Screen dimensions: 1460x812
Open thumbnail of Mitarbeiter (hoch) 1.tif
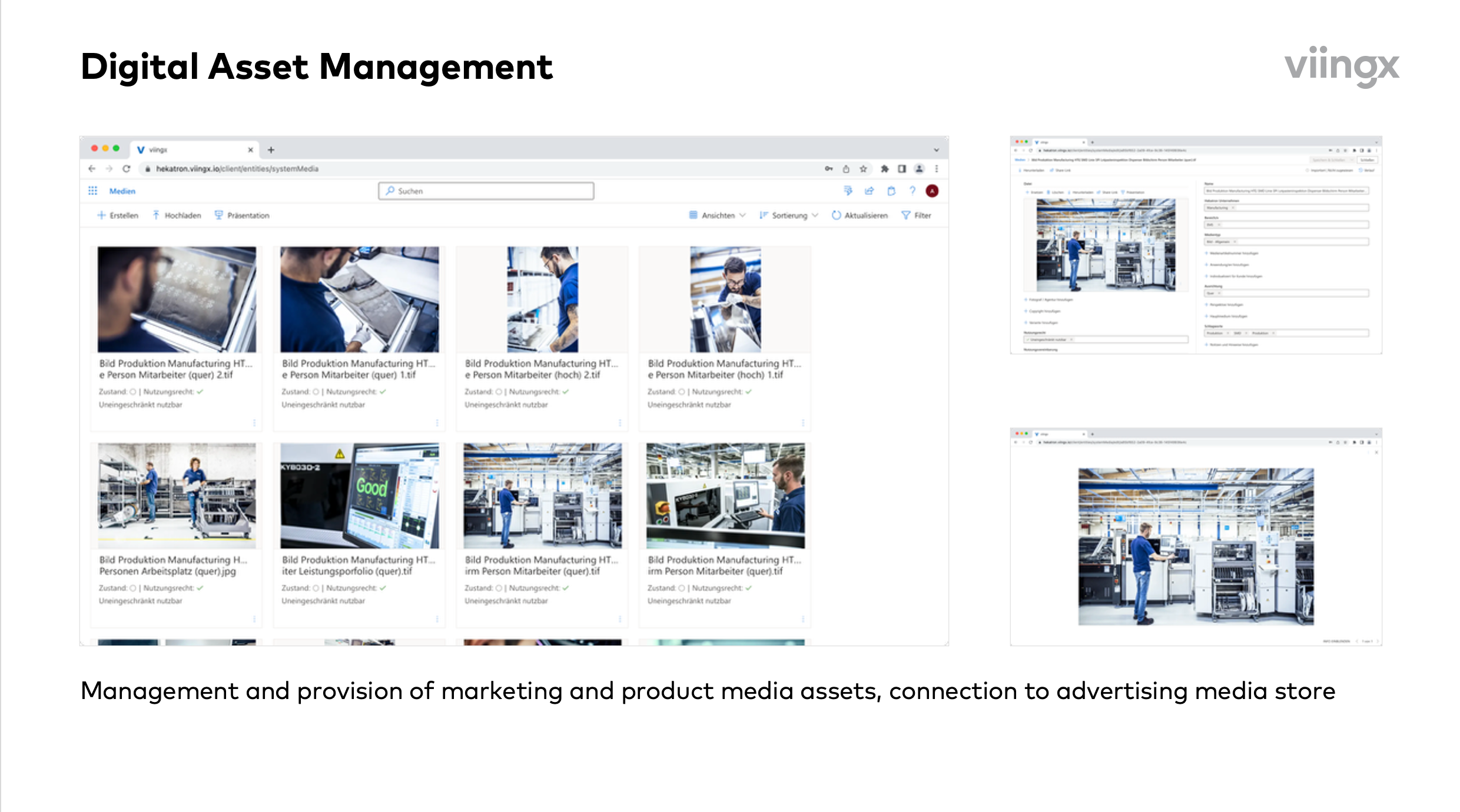point(725,299)
